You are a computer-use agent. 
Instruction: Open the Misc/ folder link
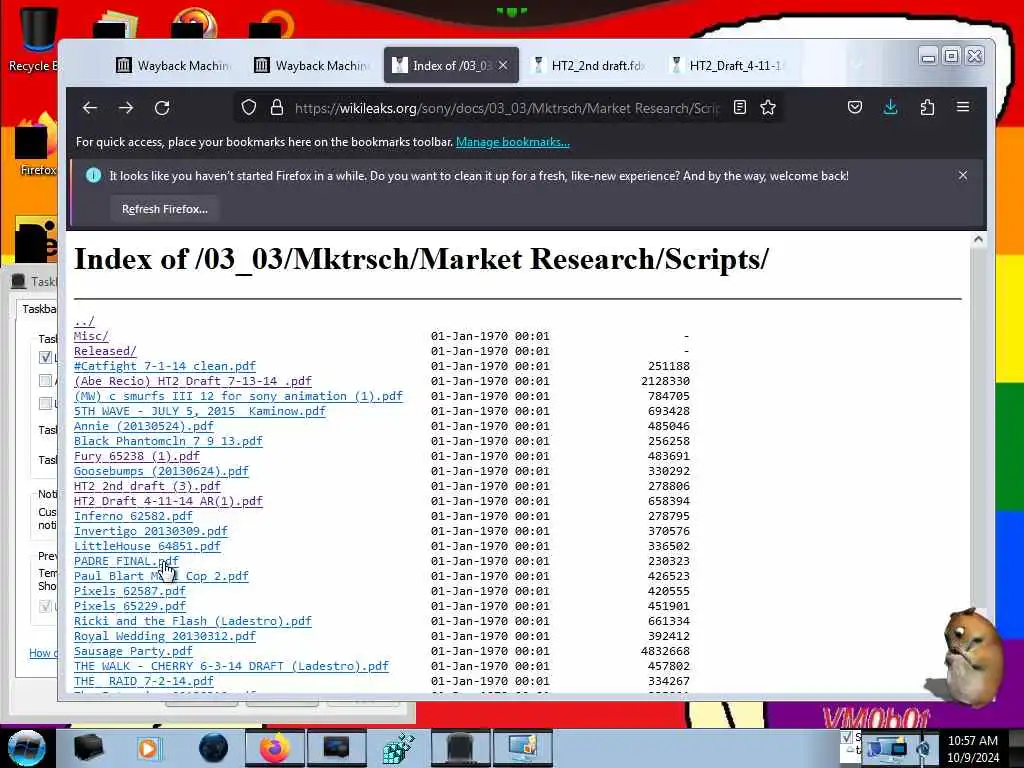(x=91, y=336)
